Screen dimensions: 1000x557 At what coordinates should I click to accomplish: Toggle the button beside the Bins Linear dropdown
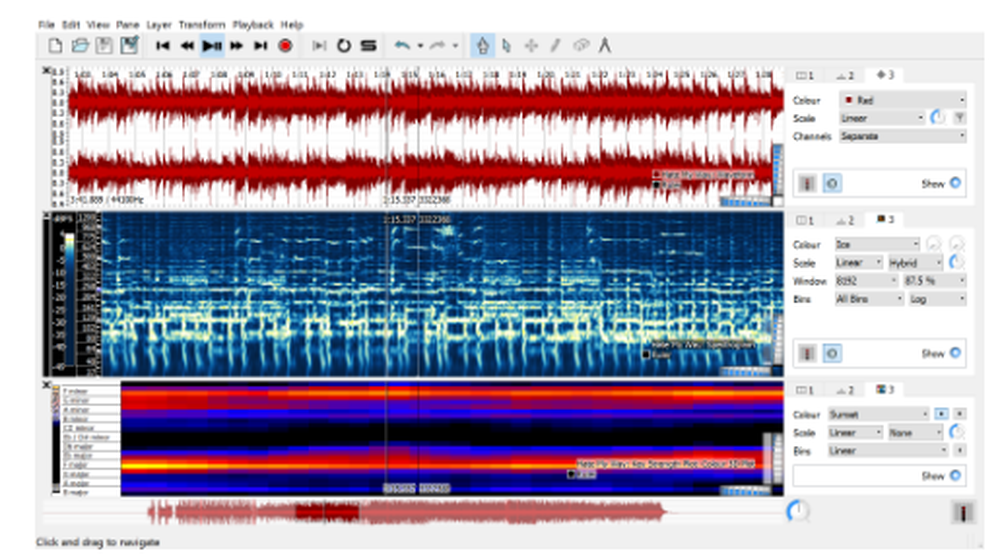(960, 450)
